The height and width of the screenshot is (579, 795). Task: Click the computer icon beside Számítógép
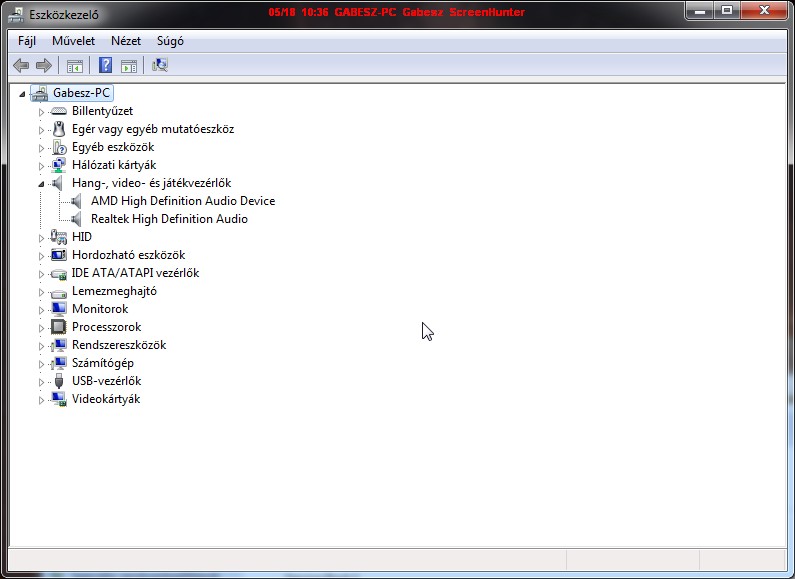tap(58, 363)
